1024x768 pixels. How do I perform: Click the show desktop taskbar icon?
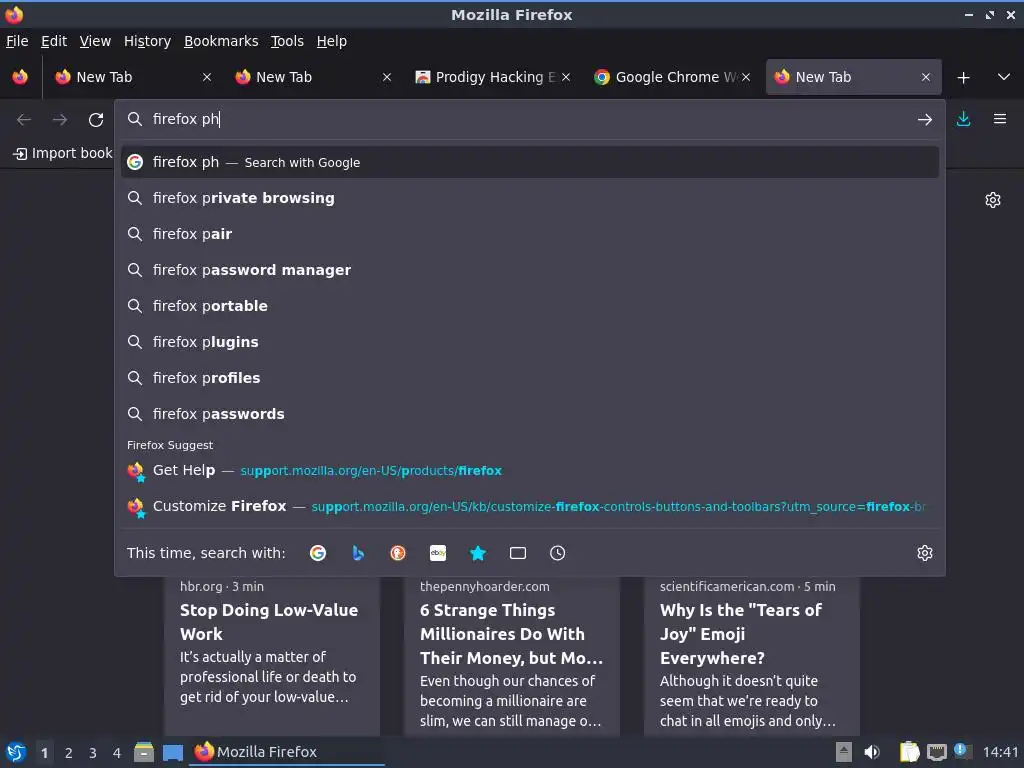tap(172, 752)
